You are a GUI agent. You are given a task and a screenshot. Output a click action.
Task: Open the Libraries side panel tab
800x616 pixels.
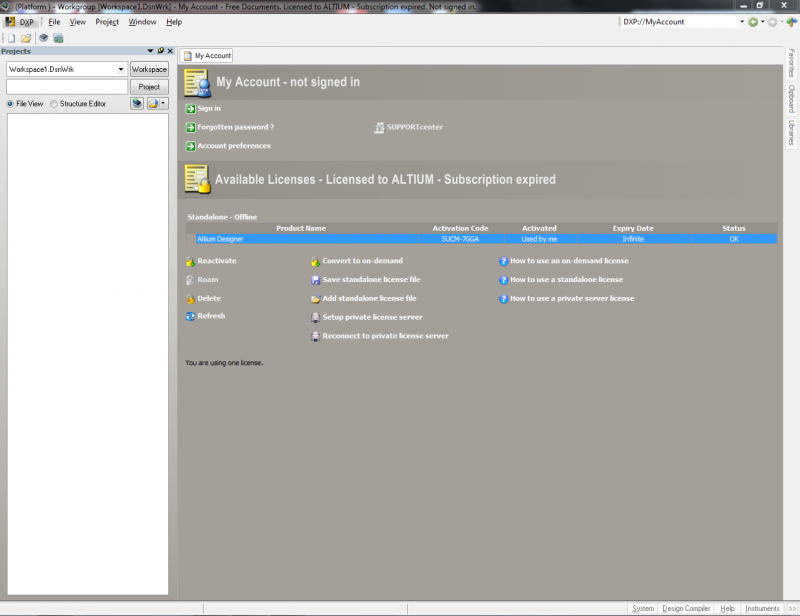[791, 133]
